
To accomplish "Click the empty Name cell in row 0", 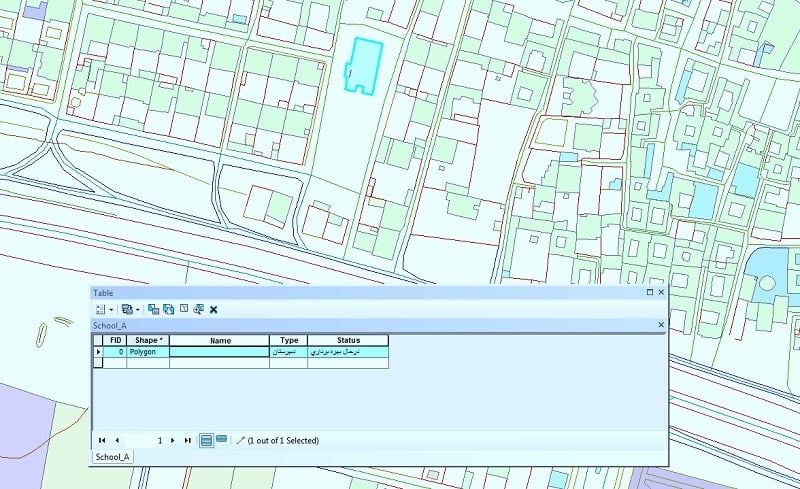I will [219, 353].
